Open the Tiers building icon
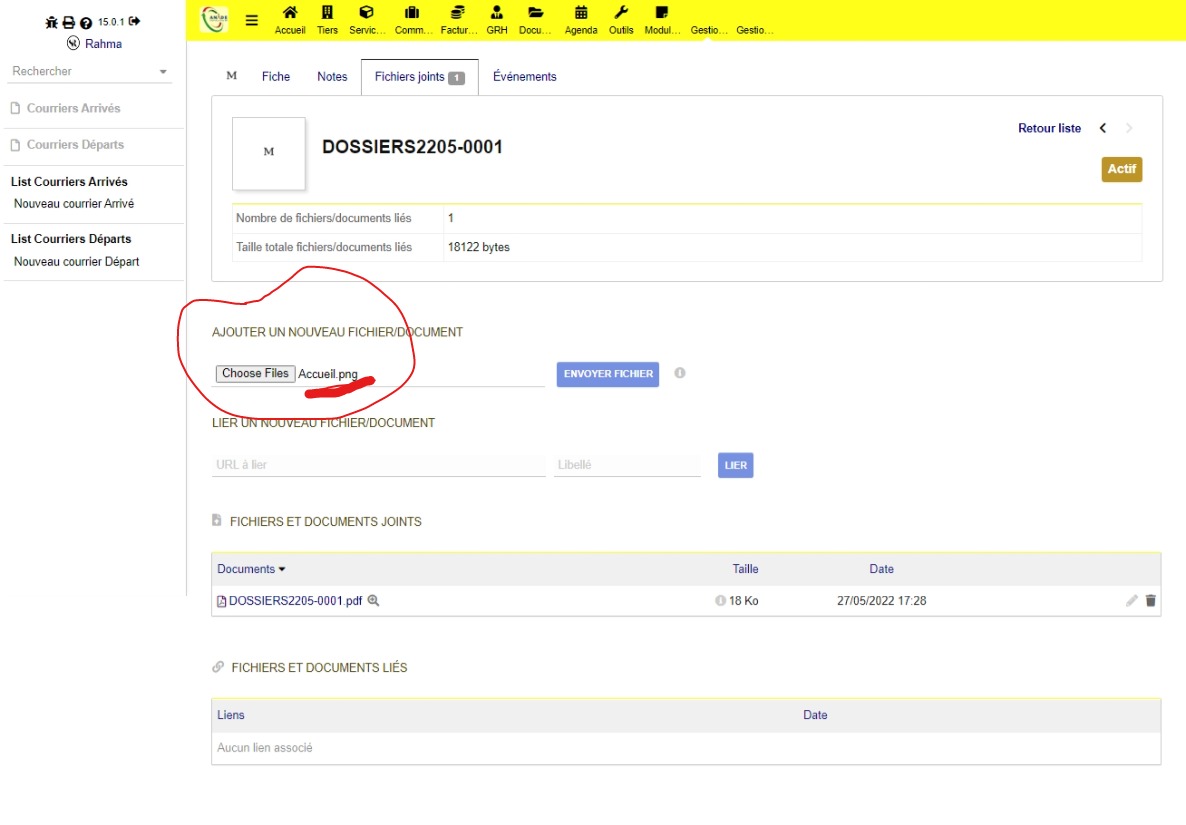Viewport: 1186px width, 825px height. click(x=328, y=12)
